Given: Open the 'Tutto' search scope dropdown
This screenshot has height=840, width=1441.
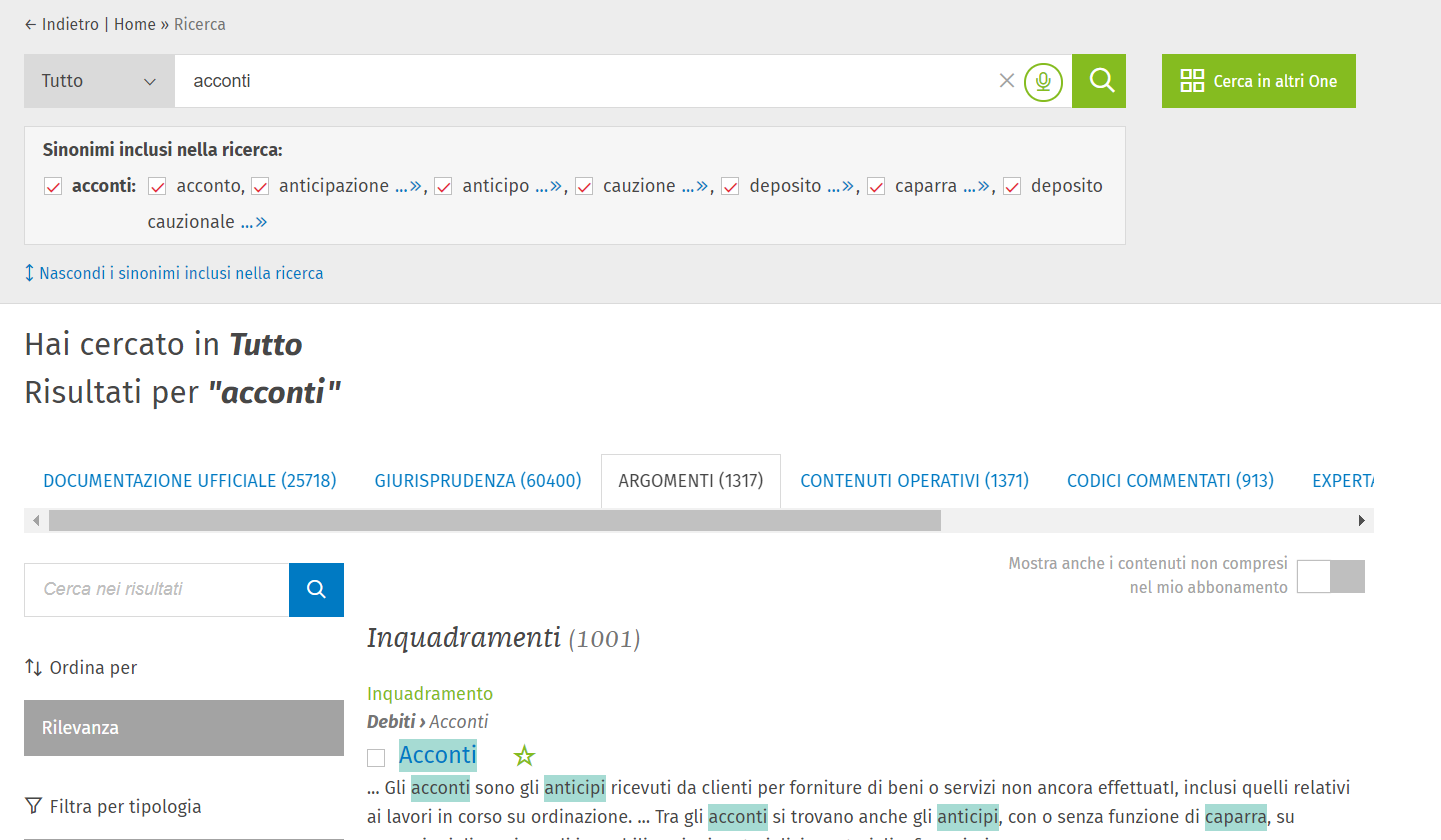Looking at the screenshot, I should pyautogui.click(x=99, y=81).
